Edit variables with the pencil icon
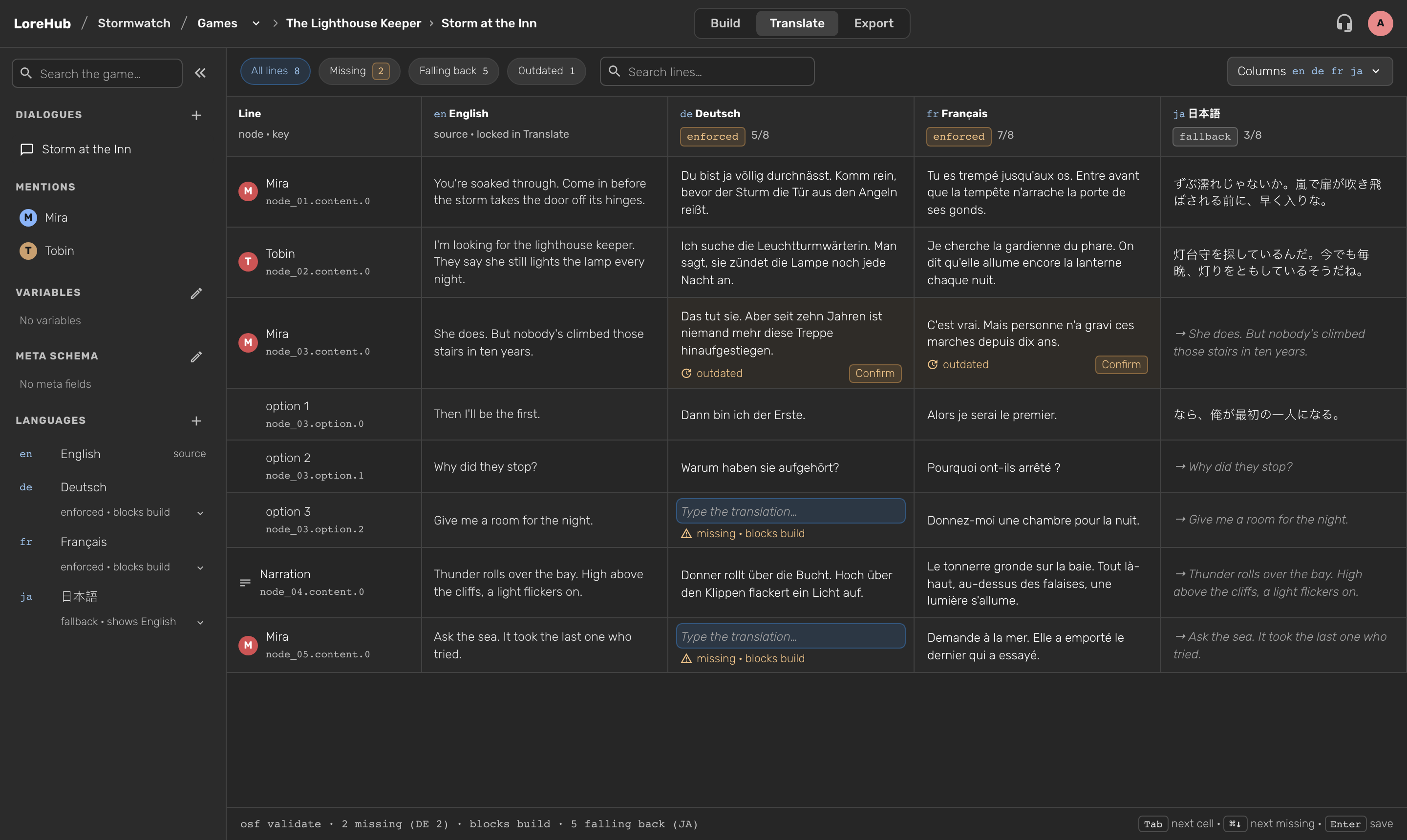1407x840 pixels. 196,293
